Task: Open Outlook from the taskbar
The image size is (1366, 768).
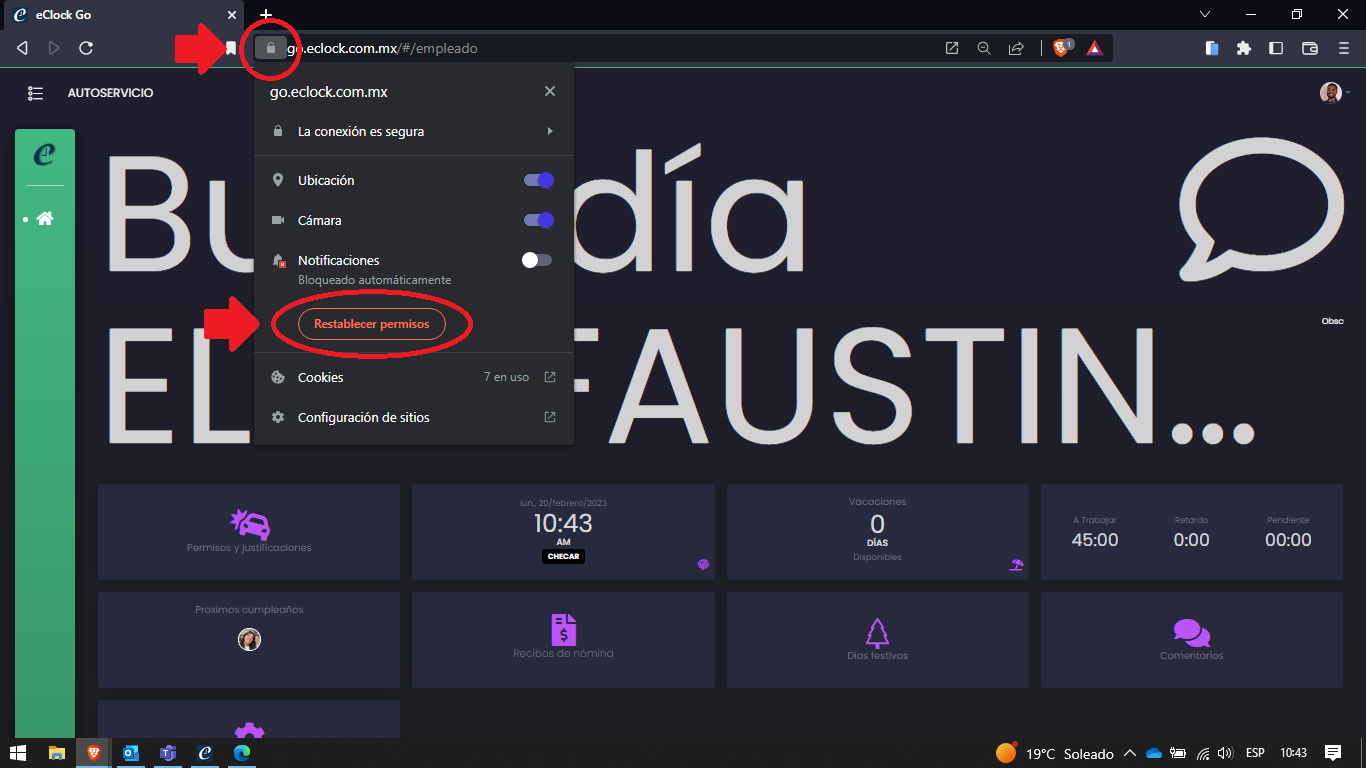Action: coord(131,753)
